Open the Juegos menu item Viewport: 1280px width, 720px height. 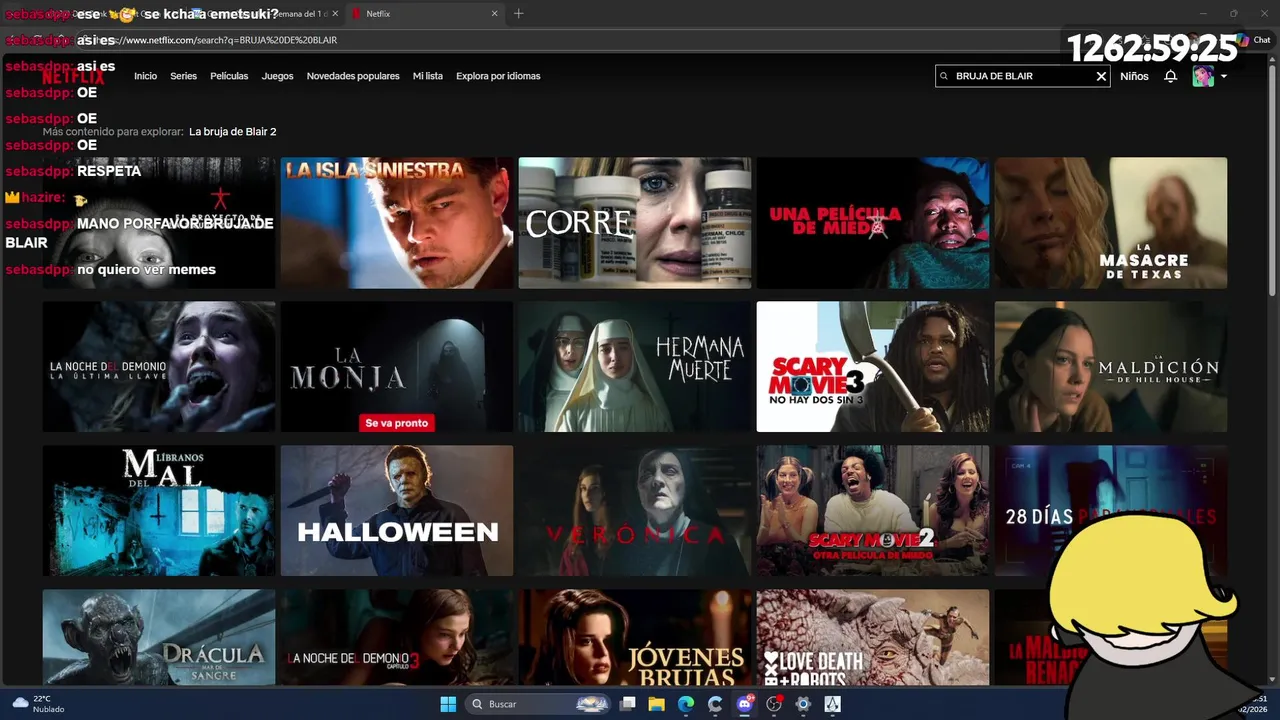tap(278, 76)
